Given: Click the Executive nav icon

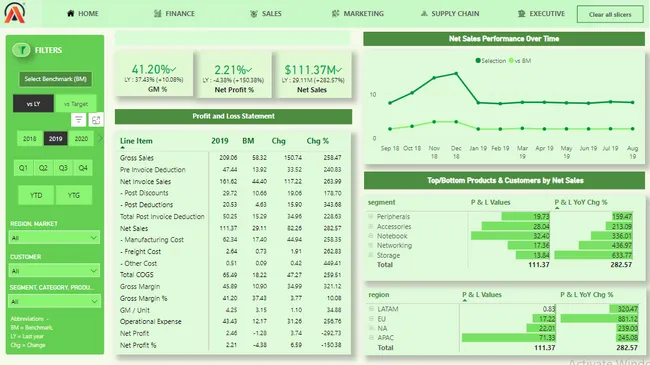Looking at the screenshot, I should point(521,14).
